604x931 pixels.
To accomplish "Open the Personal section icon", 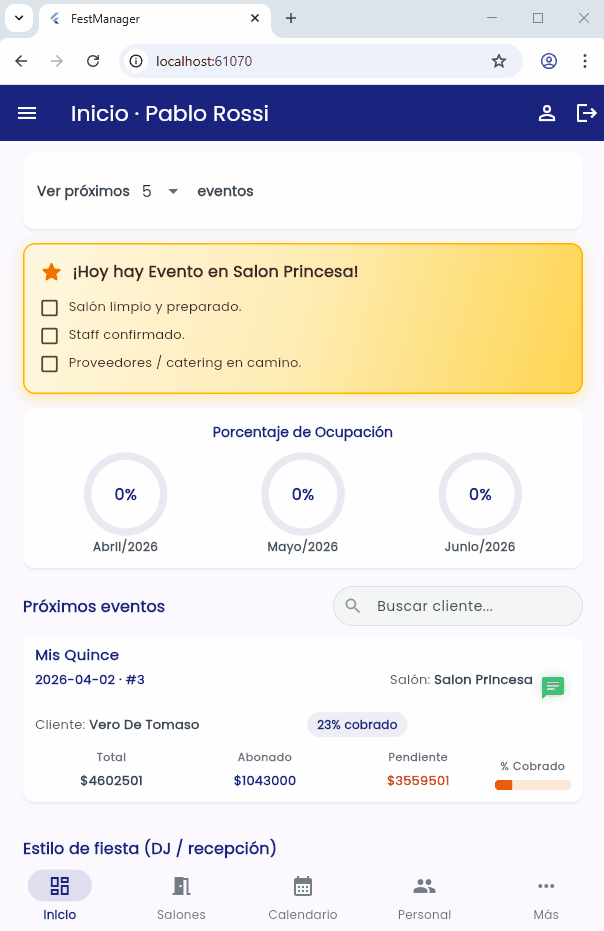I will 424,886.
